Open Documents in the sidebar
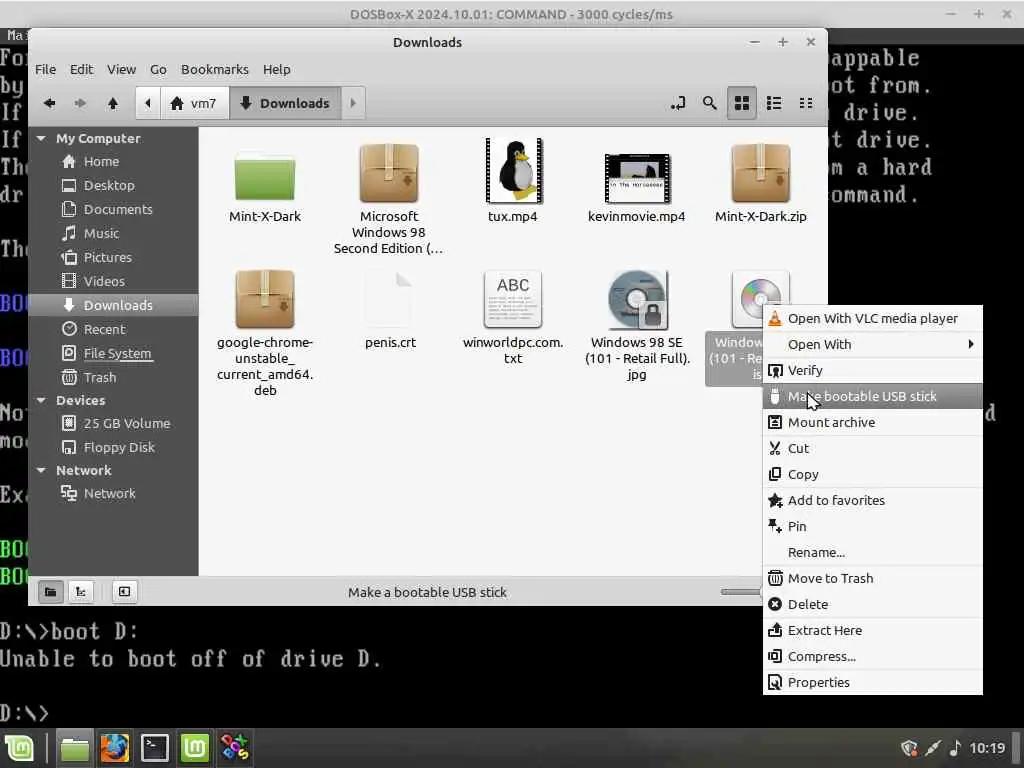 (x=113, y=210)
